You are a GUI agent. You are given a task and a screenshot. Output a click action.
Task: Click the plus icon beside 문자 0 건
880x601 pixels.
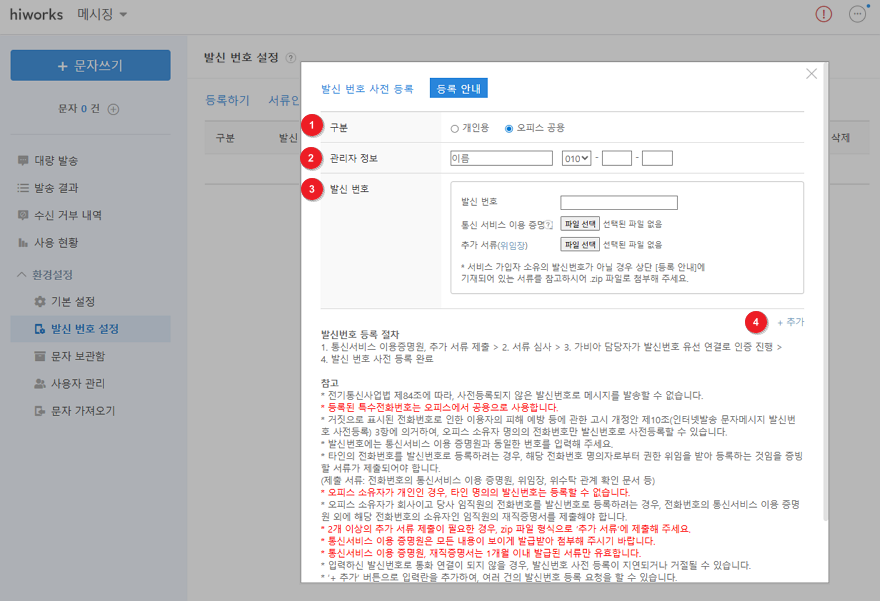[113, 108]
